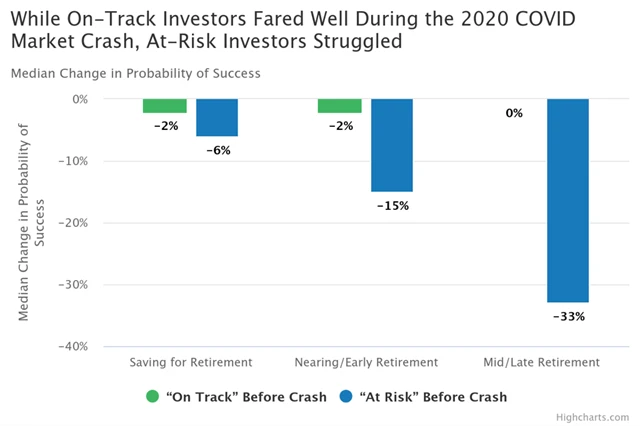Click the −33% data label
The height and width of the screenshot is (426, 640).
click(567, 316)
